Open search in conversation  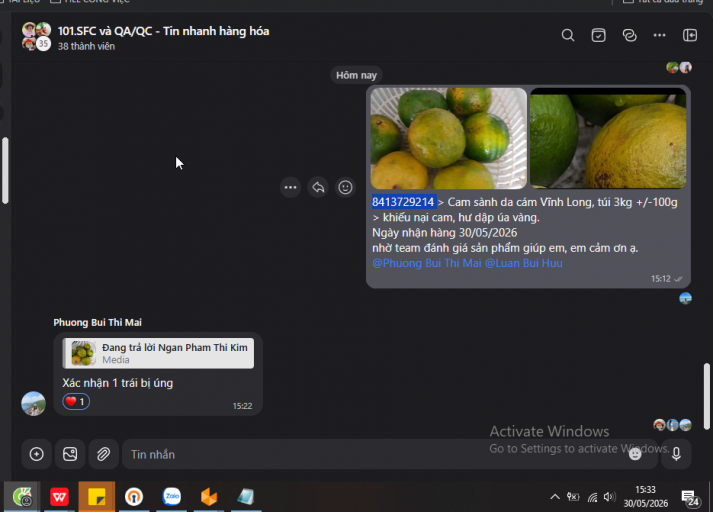(x=567, y=35)
